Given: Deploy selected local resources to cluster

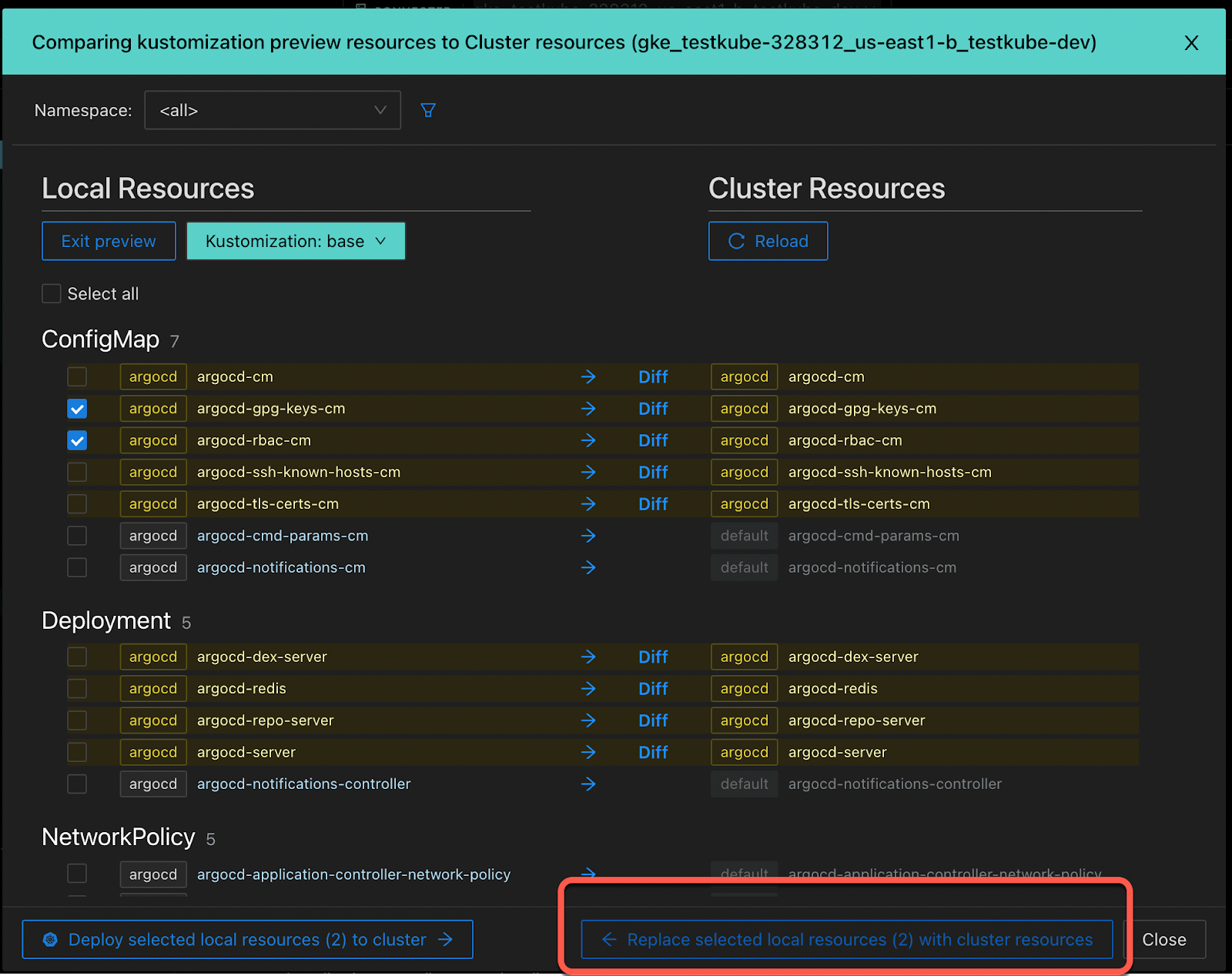Looking at the screenshot, I should [247, 939].
